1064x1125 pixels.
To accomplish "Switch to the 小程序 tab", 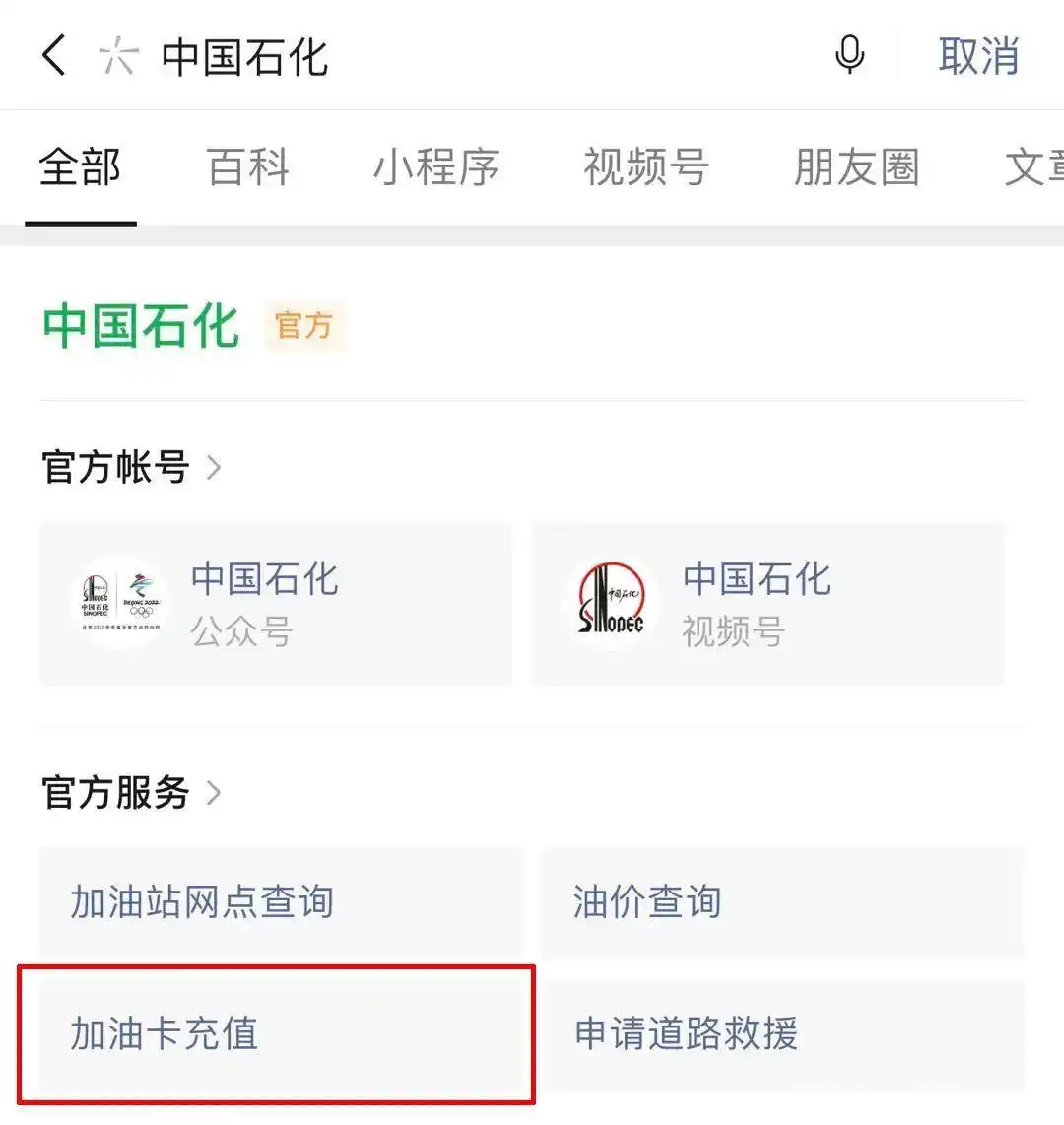I will 436,167.
